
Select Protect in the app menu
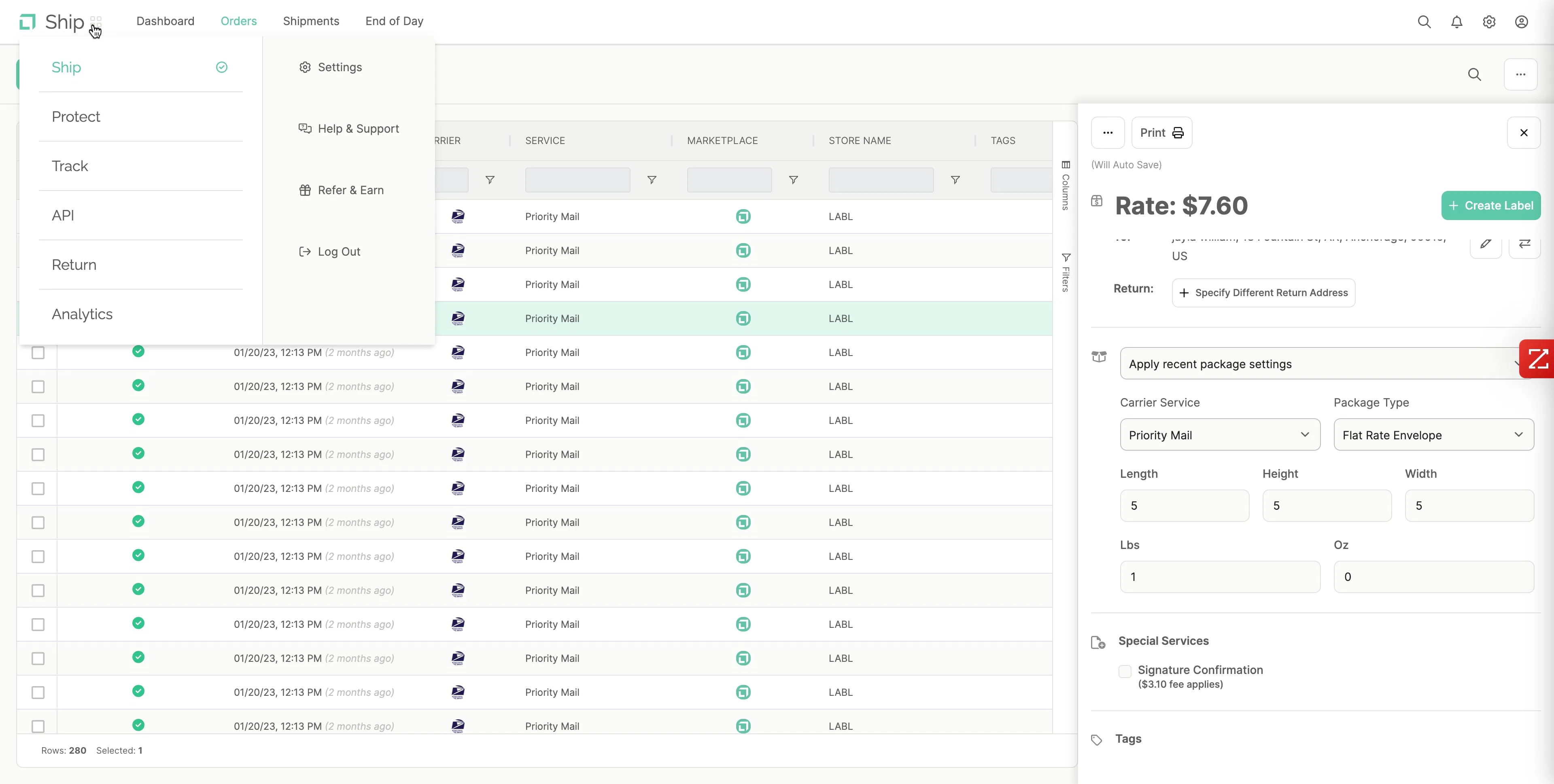tap(76, 117)
